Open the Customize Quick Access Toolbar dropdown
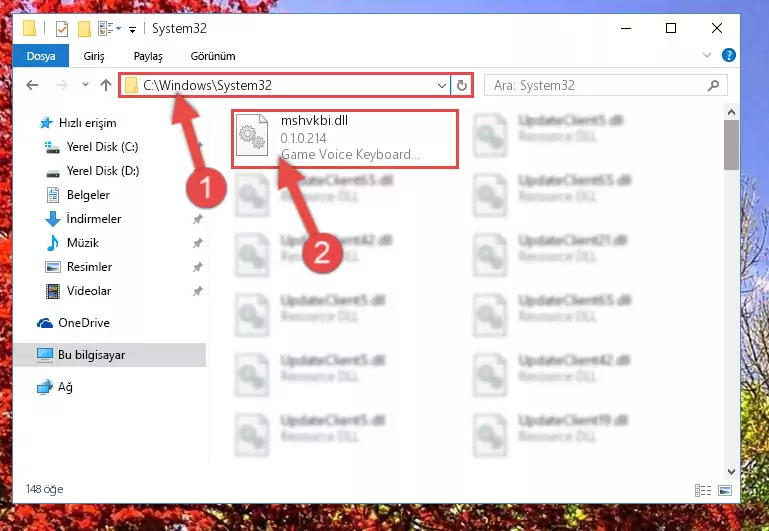Screen dimensions: 769x531 132,29
